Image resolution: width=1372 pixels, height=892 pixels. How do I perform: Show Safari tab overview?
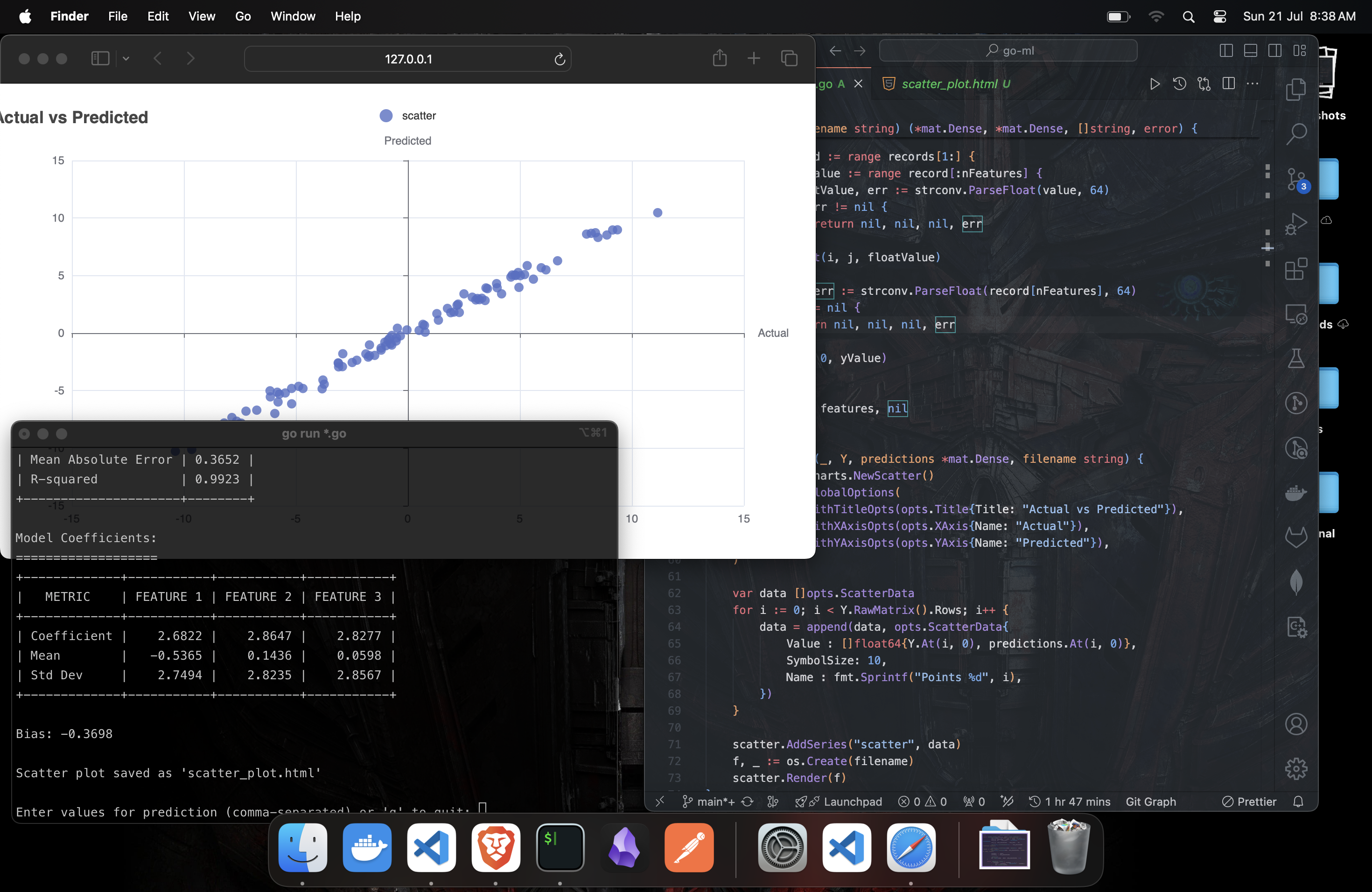coord(789,58)
